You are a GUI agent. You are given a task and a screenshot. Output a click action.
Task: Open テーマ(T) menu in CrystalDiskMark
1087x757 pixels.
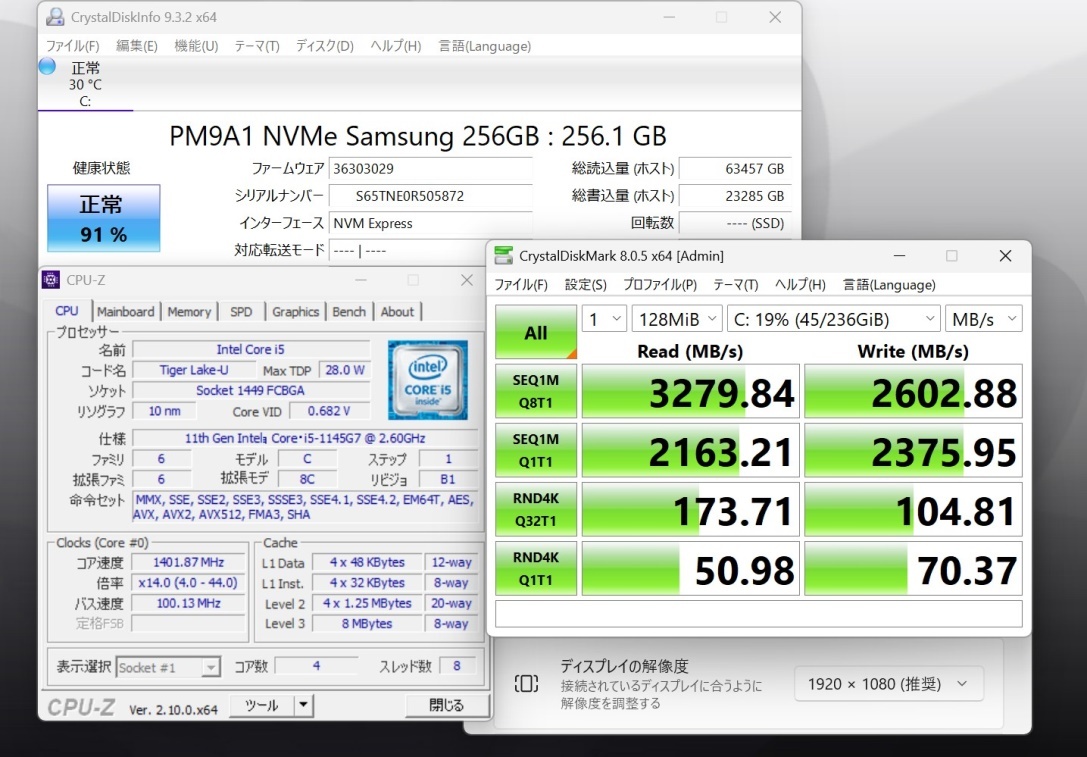pos(736,285)
